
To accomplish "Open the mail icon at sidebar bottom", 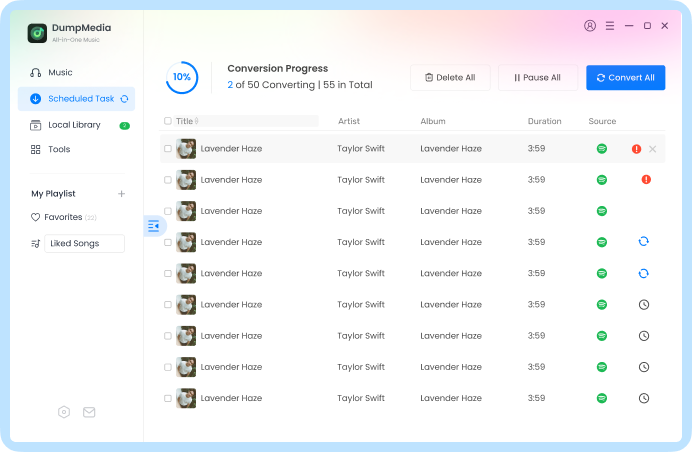I will [x=89, y=412].
